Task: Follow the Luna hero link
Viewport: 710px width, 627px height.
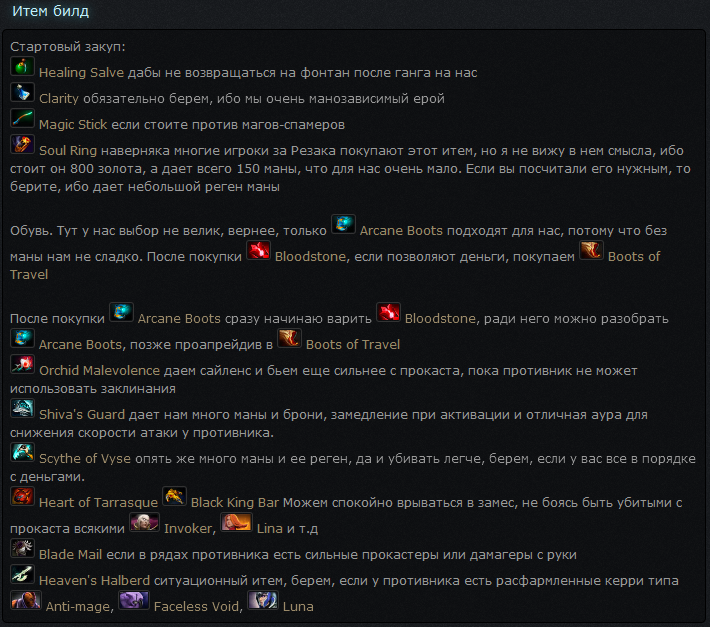Action: pos(298,607)
